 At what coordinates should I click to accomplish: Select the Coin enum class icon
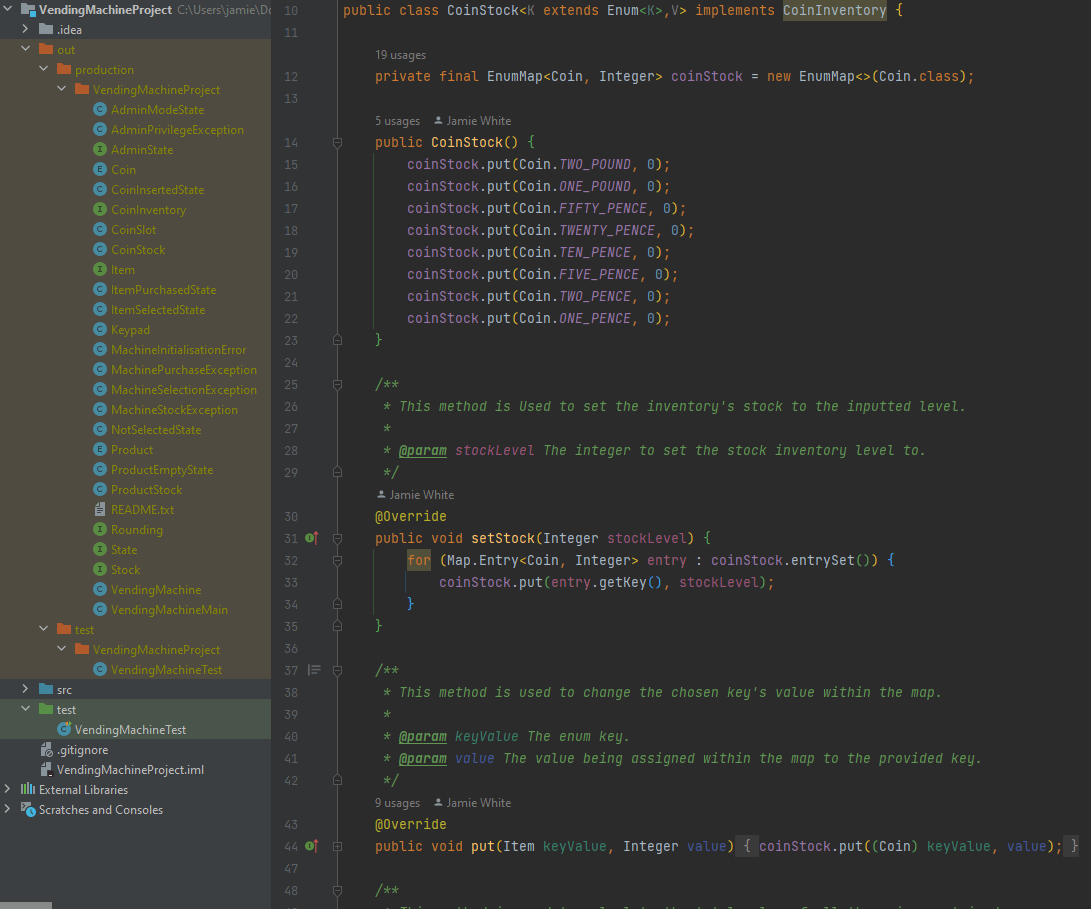100,169
